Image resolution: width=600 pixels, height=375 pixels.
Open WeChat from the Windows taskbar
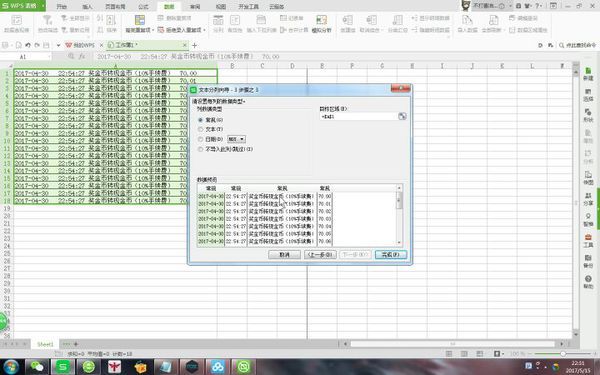(37, 367)
